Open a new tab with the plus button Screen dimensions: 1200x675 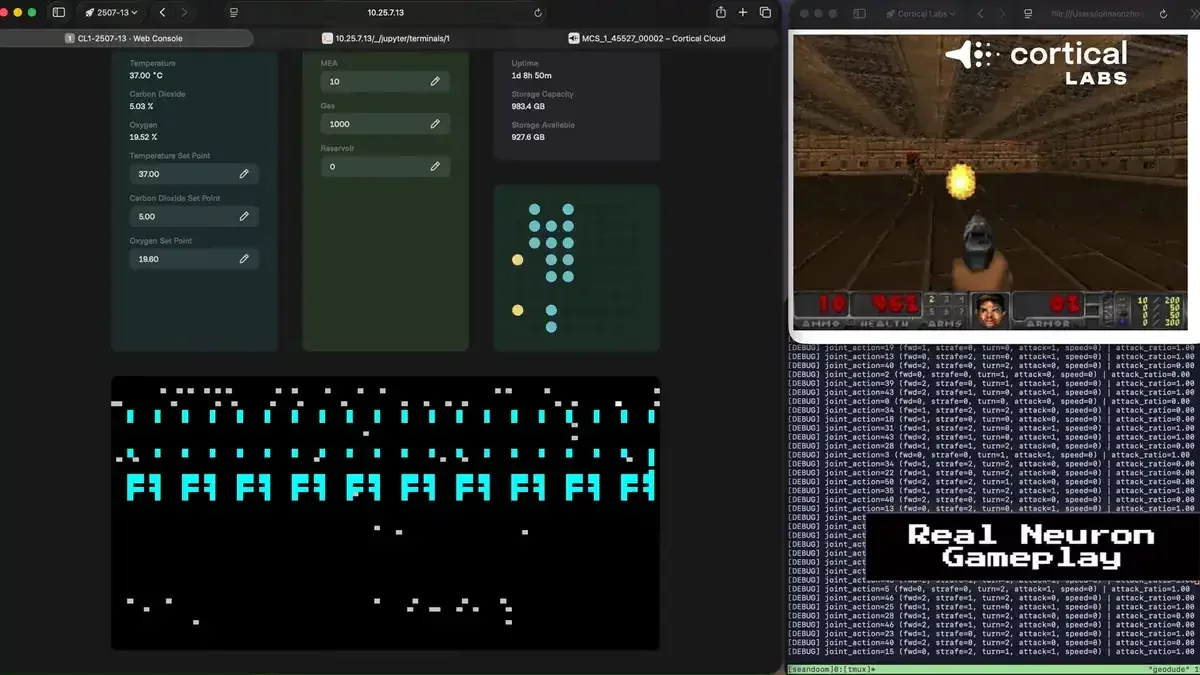tap(740, 13)
